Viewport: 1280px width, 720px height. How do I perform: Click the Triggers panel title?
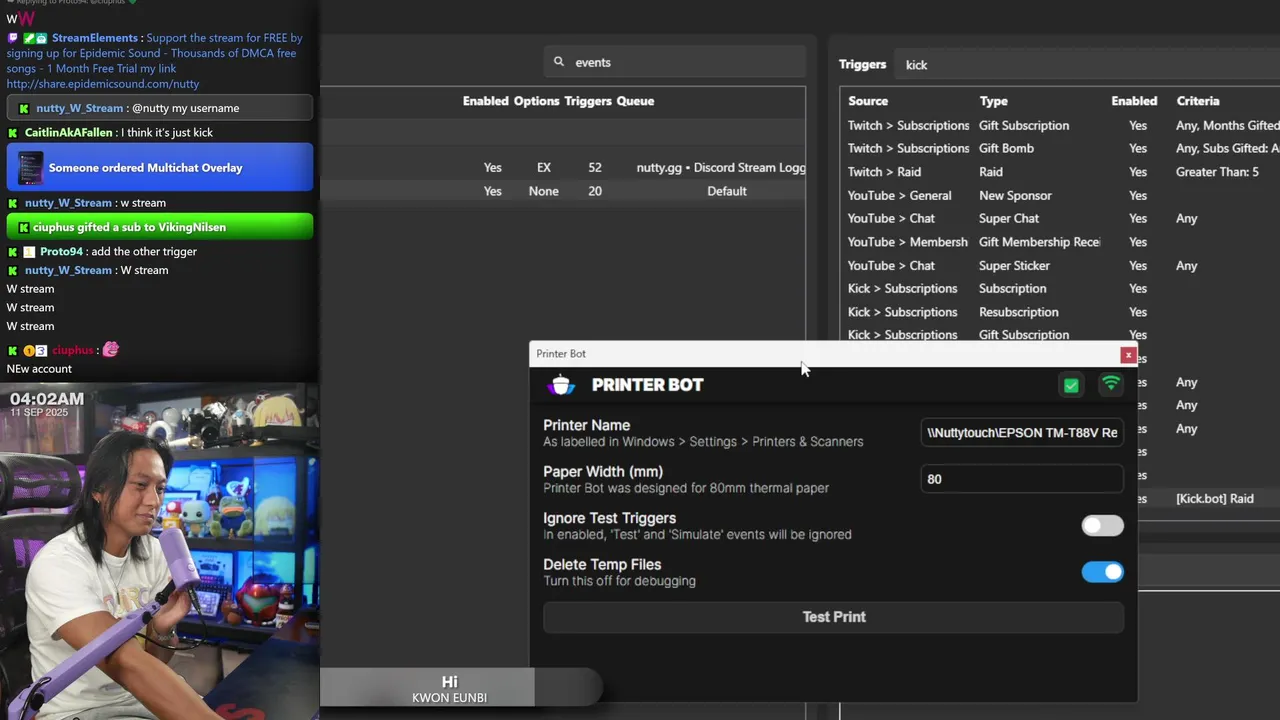(x=862, y=64)
